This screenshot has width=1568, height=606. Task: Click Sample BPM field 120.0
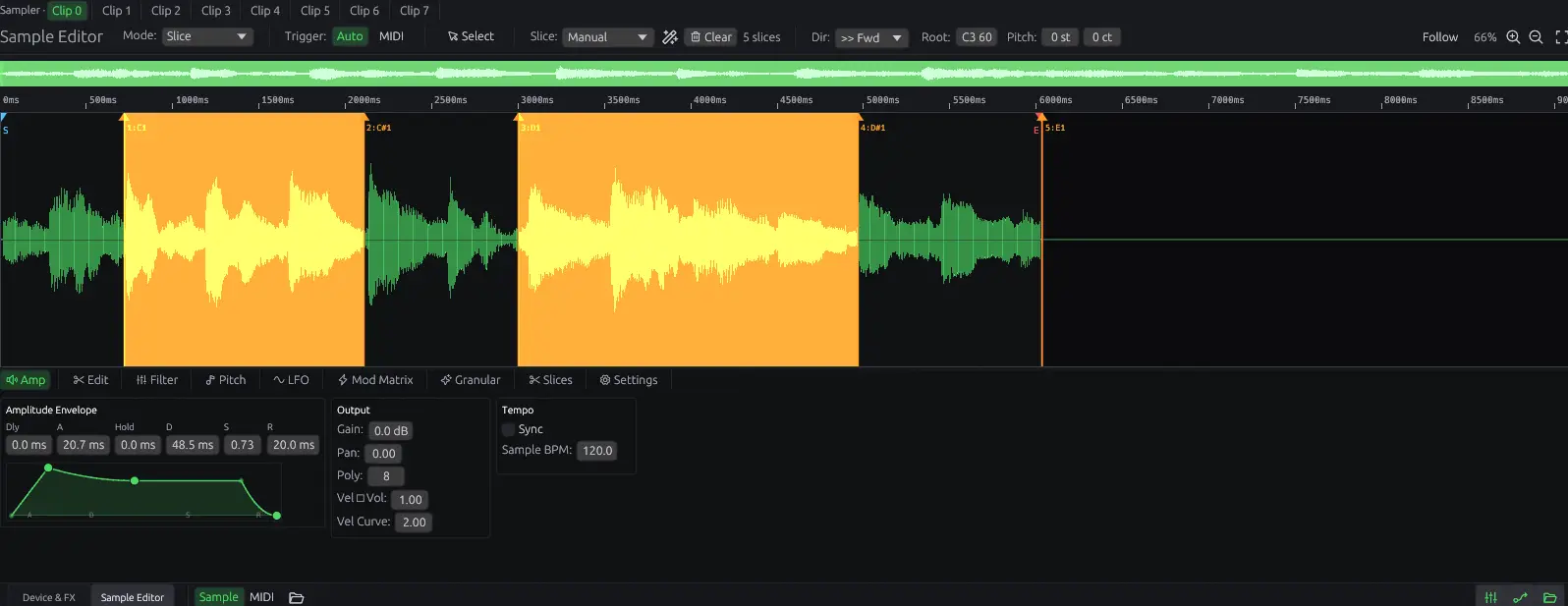click(597, 451)
